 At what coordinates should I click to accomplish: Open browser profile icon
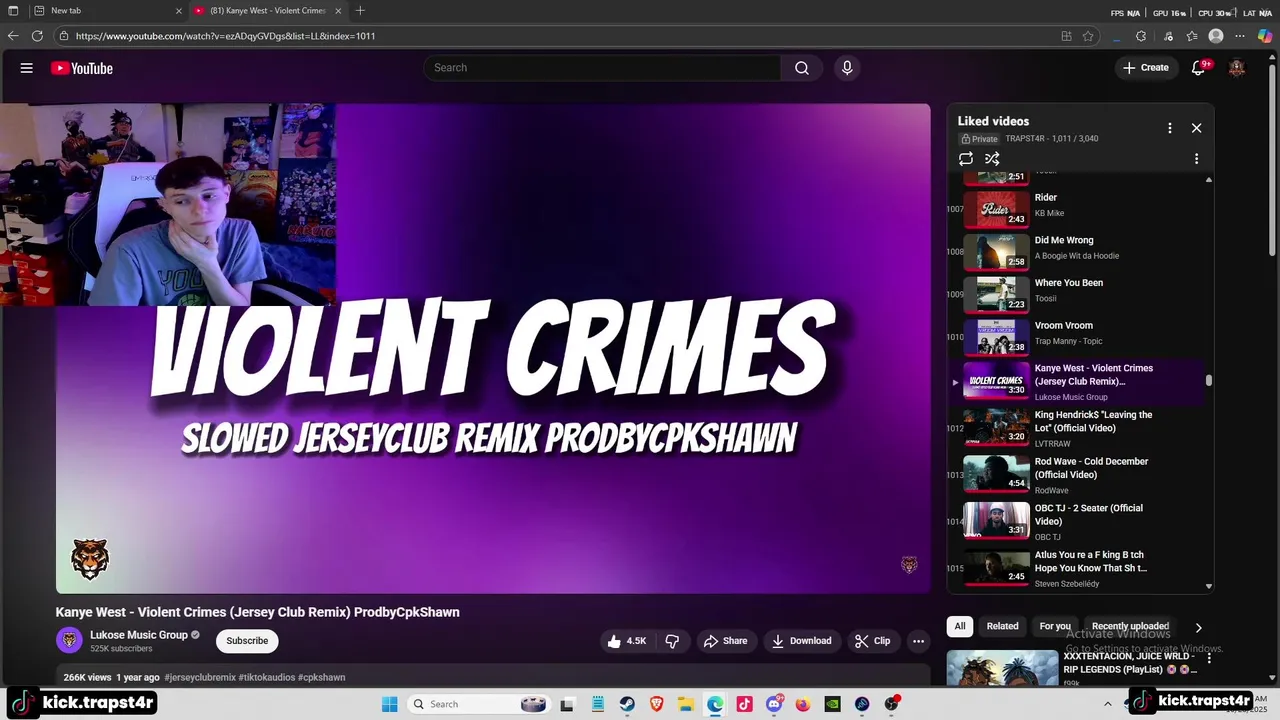pyautogui.click(x=1216, y=36)
